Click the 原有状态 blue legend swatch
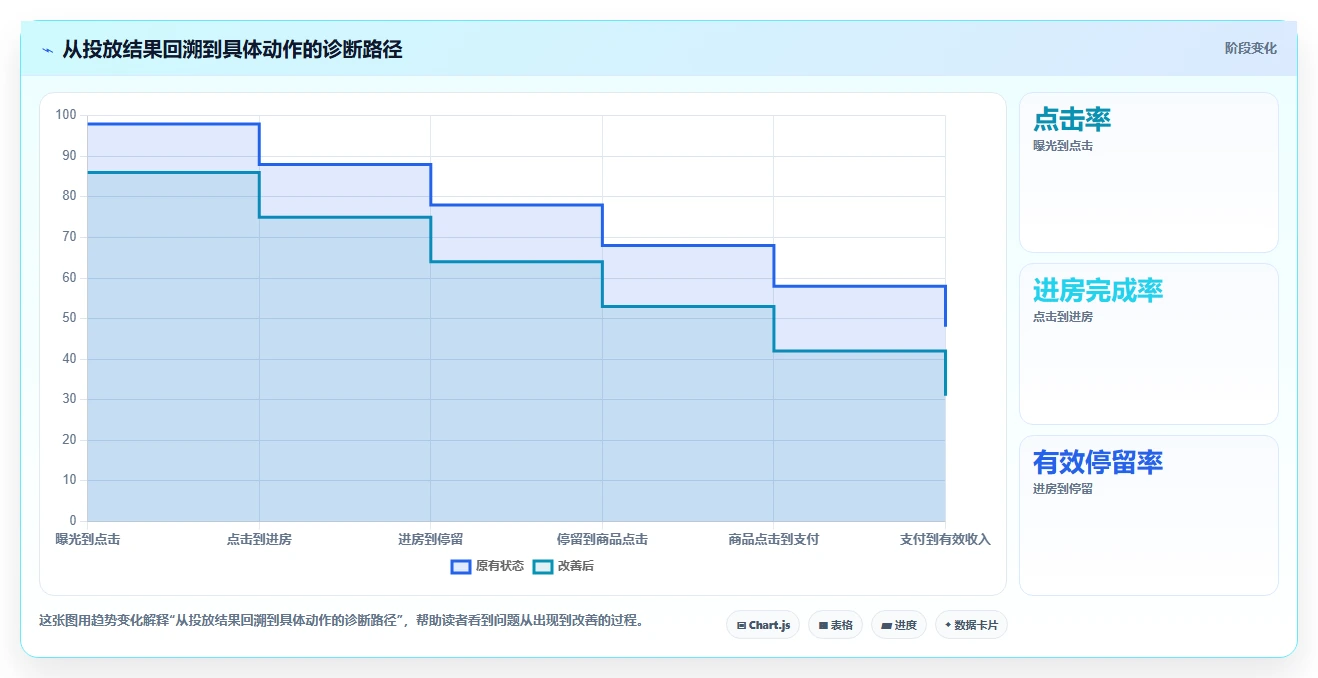 point(461,567)
